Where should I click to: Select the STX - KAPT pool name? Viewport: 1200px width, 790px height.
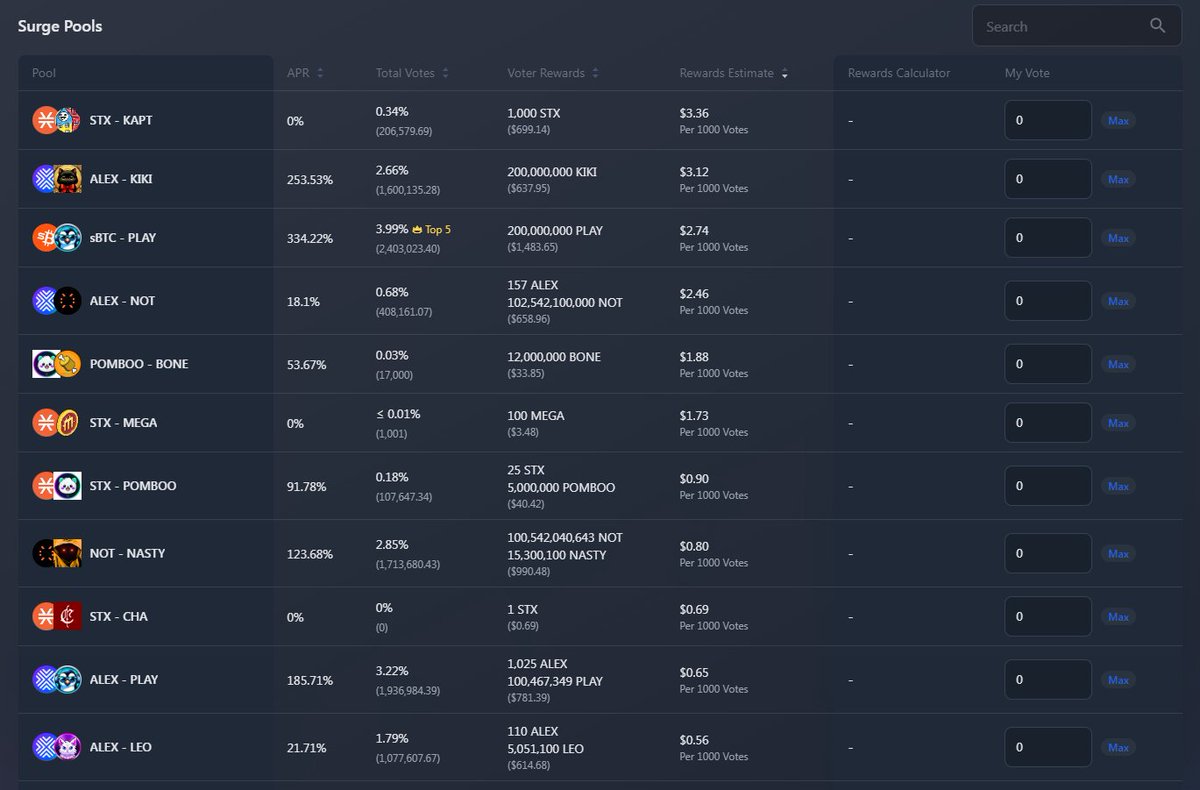point(121,120)
